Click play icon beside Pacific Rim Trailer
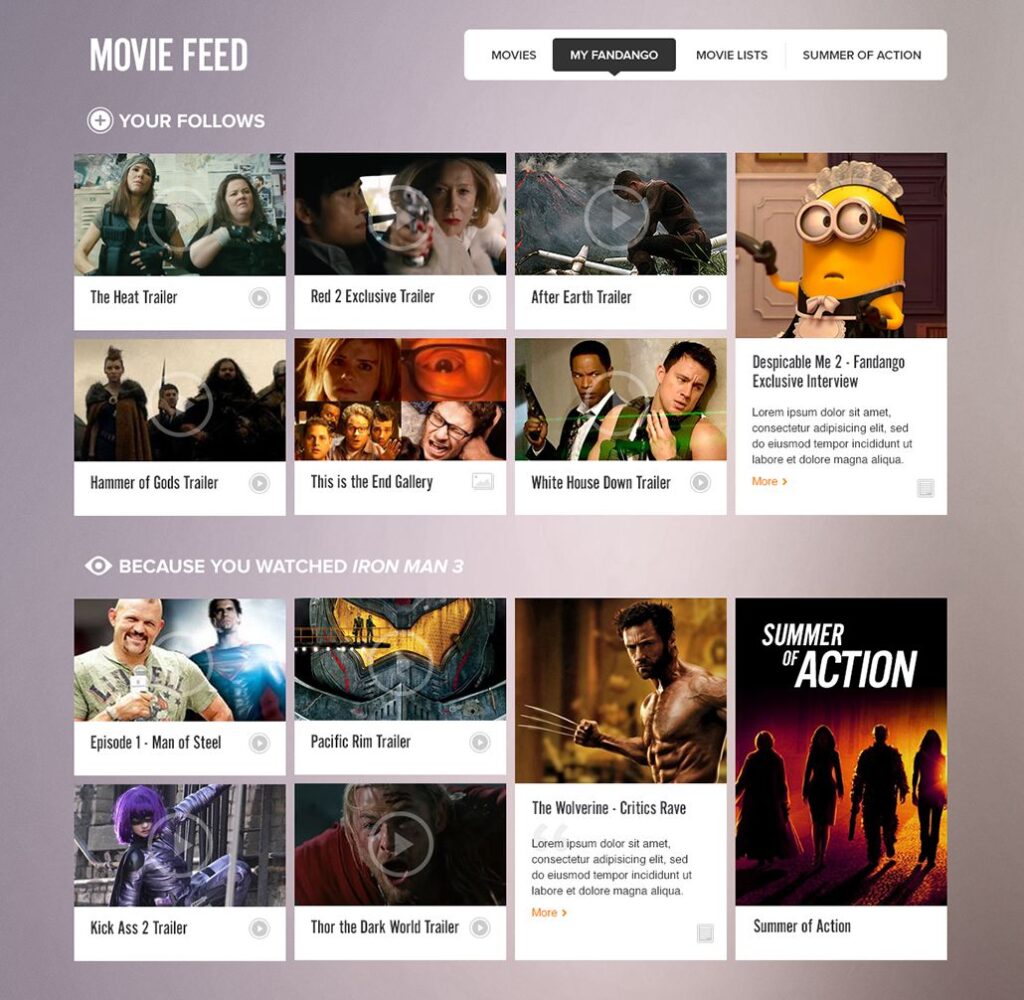Viewport: 1024px width, 1000px height. [x=480, y=743]
